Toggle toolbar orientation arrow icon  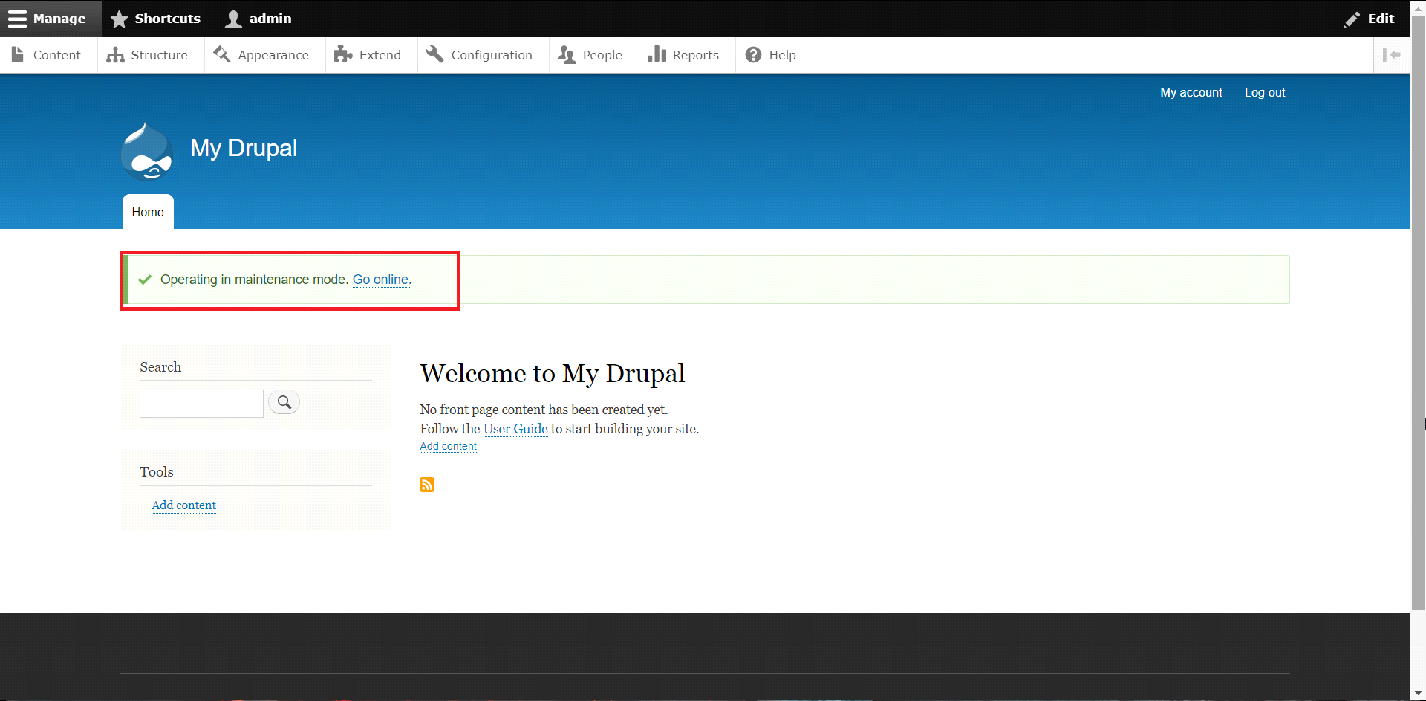pos(1392,55)
